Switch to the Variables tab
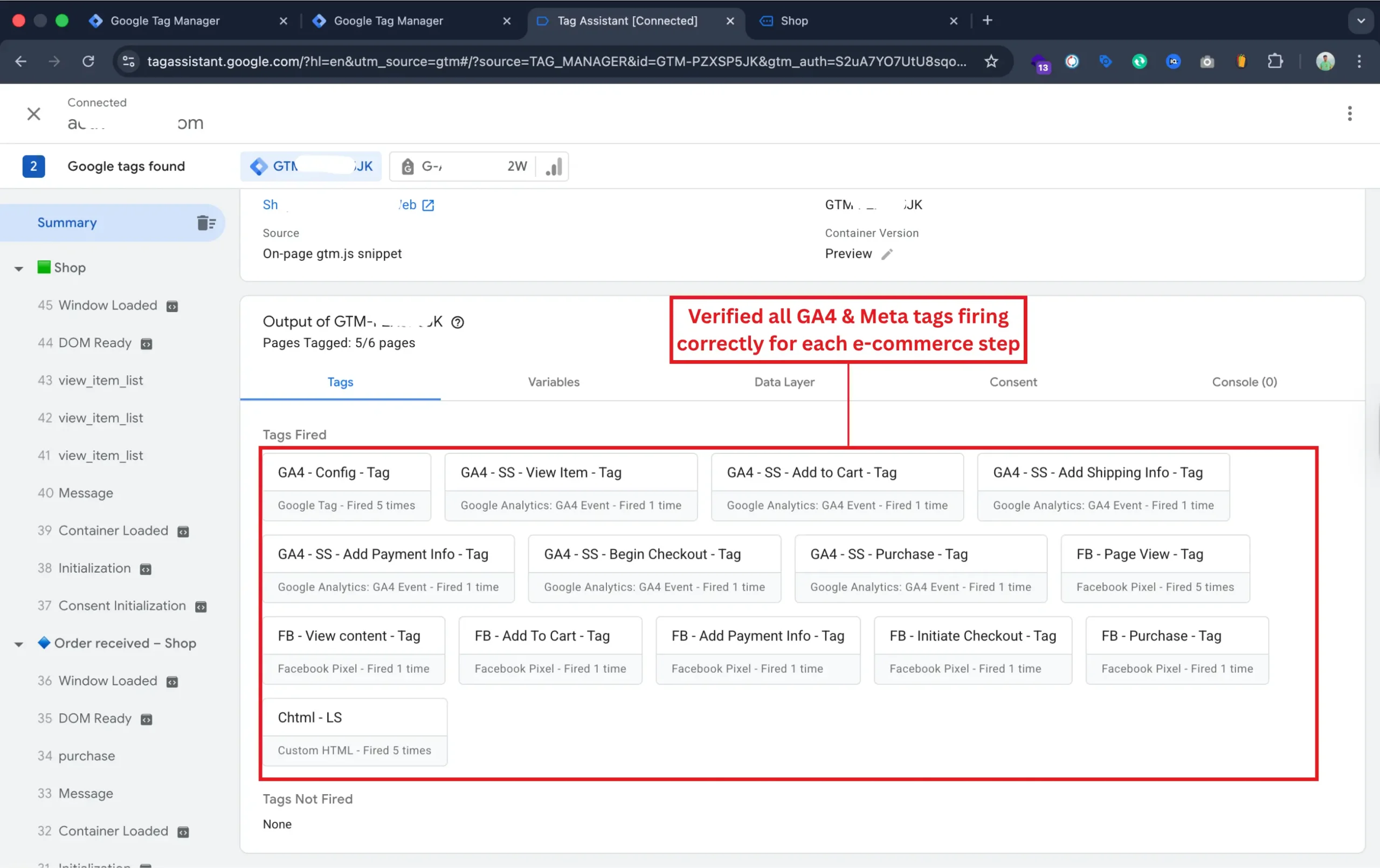 coord(553,382)
